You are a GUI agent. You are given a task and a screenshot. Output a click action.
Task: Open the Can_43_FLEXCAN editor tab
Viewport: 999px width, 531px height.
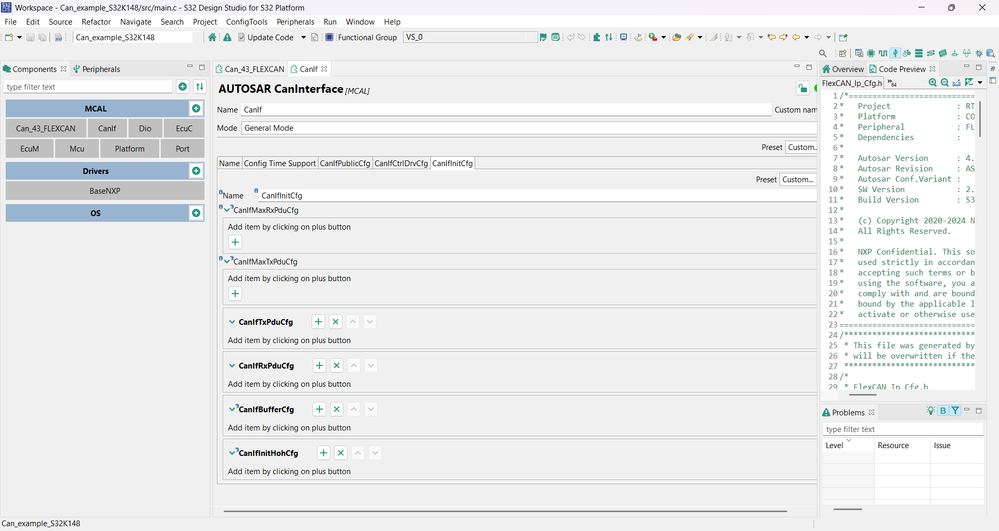click(250, 69)
